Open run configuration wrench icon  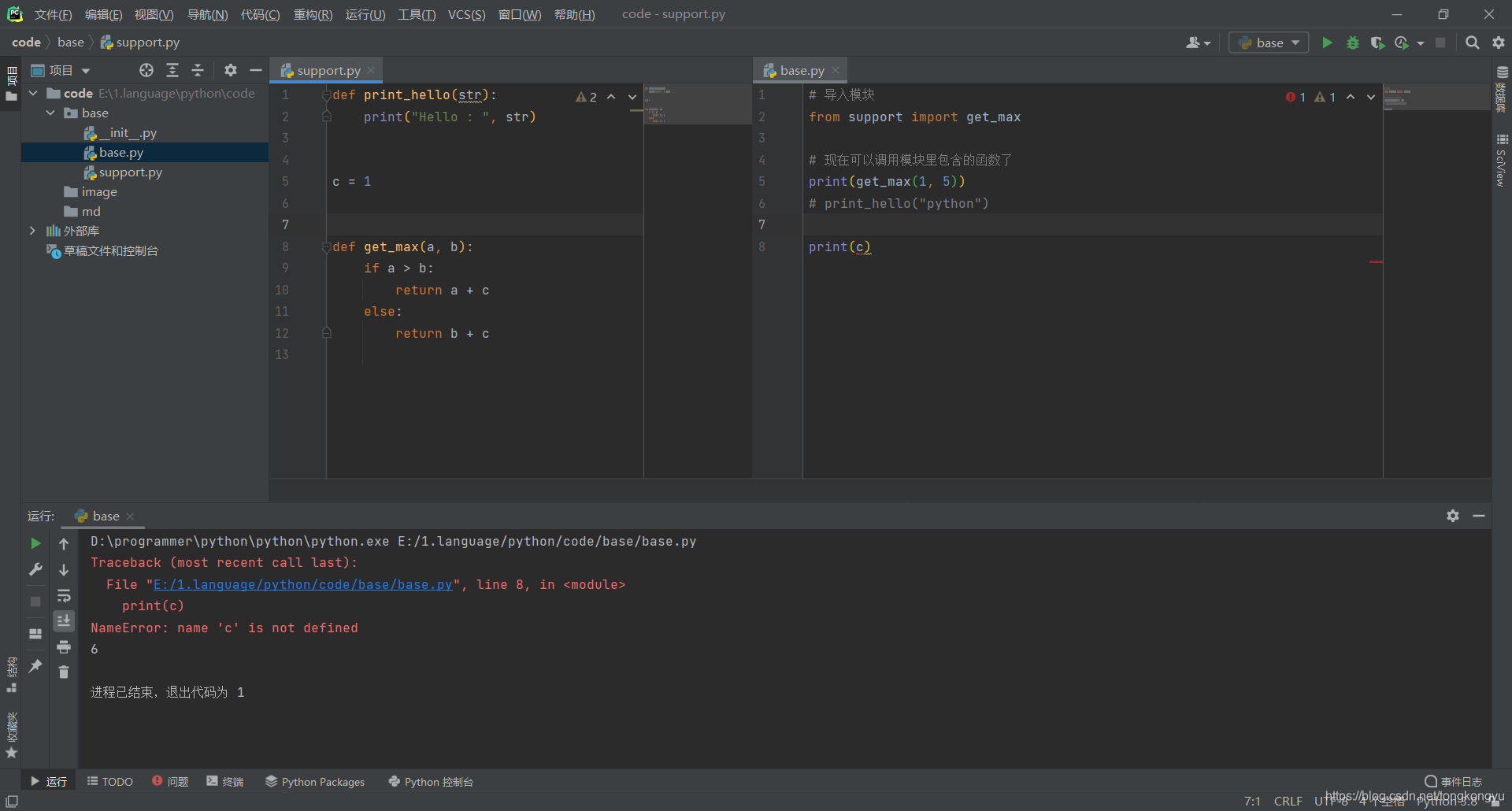35,569
